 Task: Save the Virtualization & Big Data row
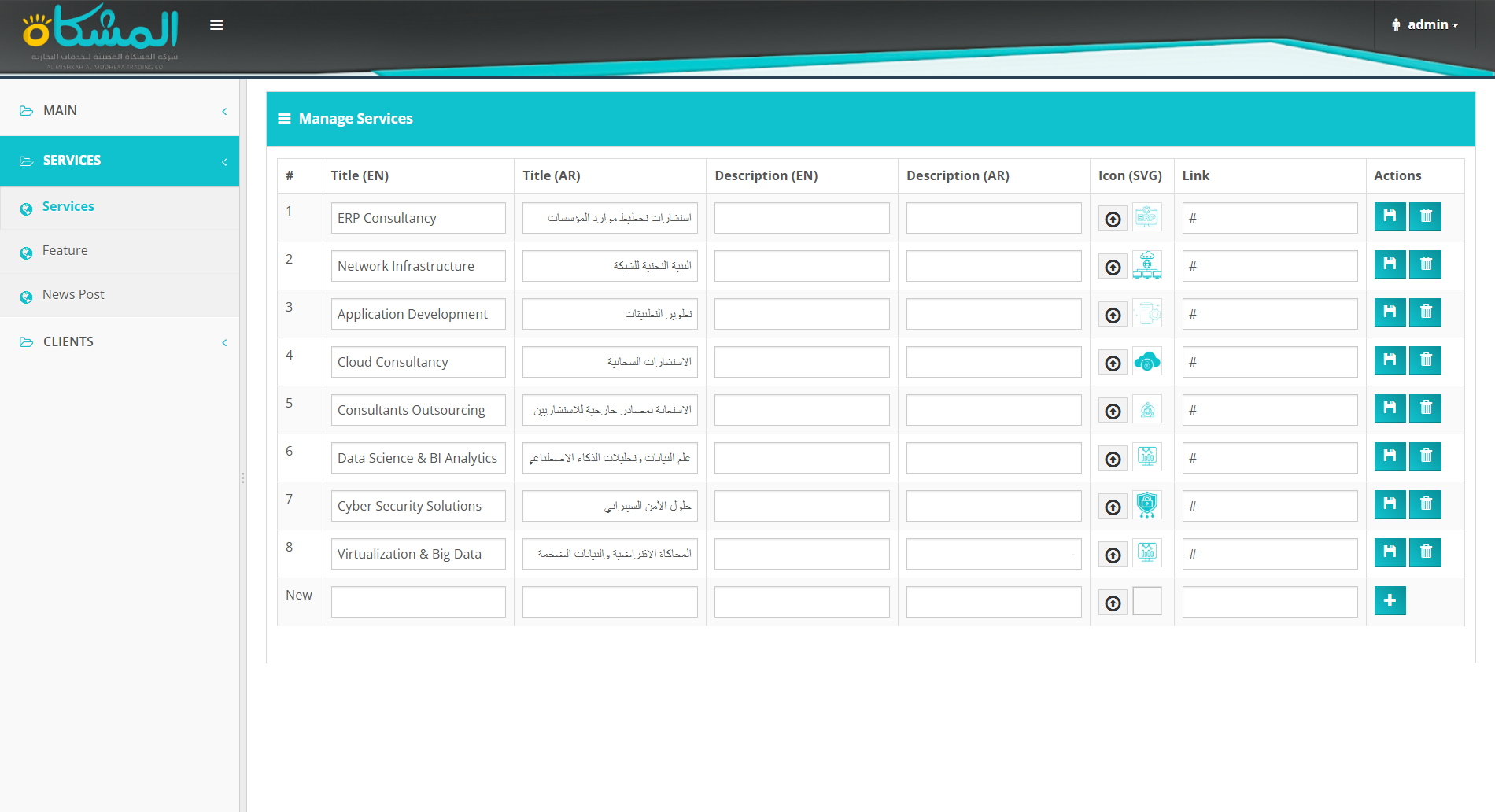point(1390,552)
